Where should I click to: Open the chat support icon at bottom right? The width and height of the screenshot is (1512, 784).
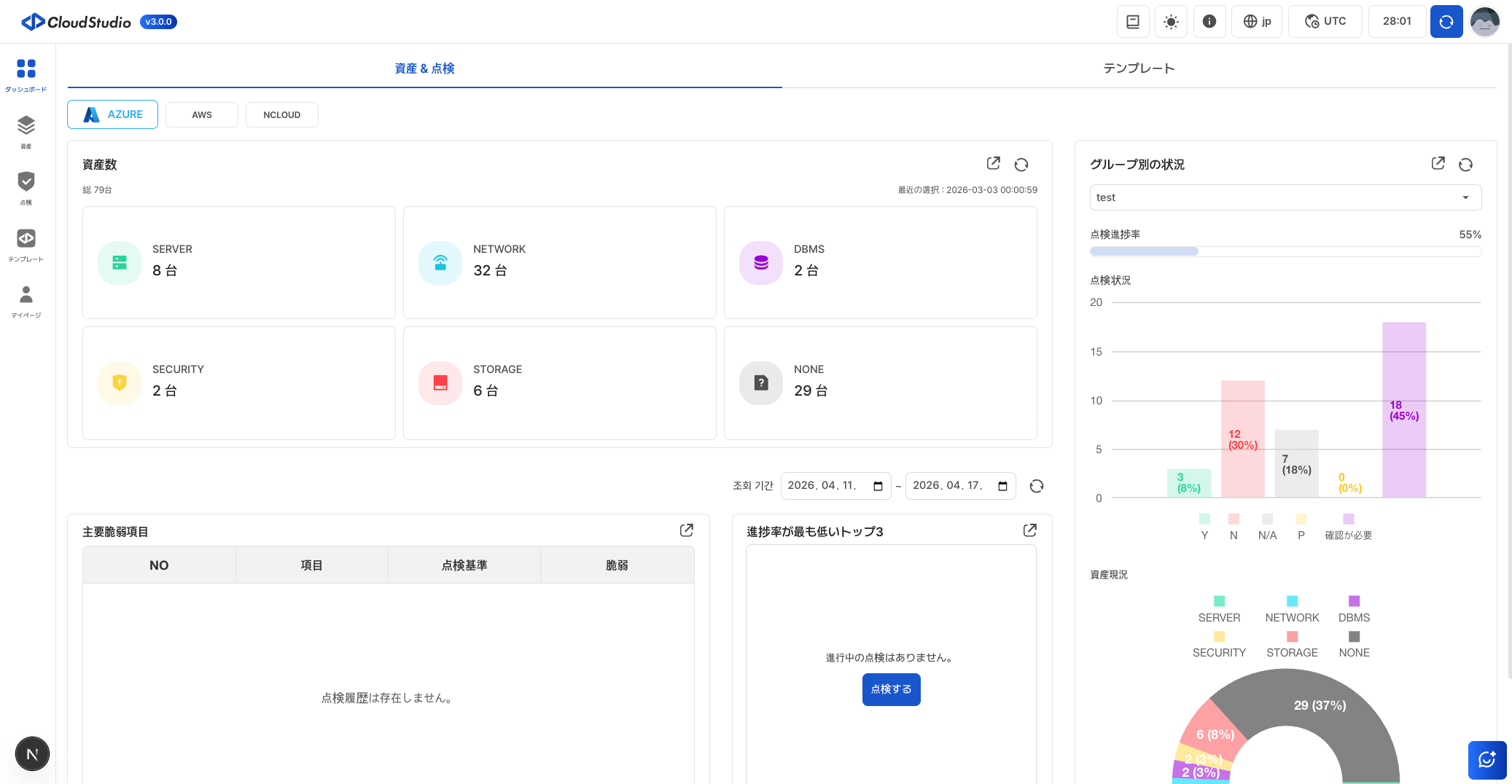(1486, 760)
